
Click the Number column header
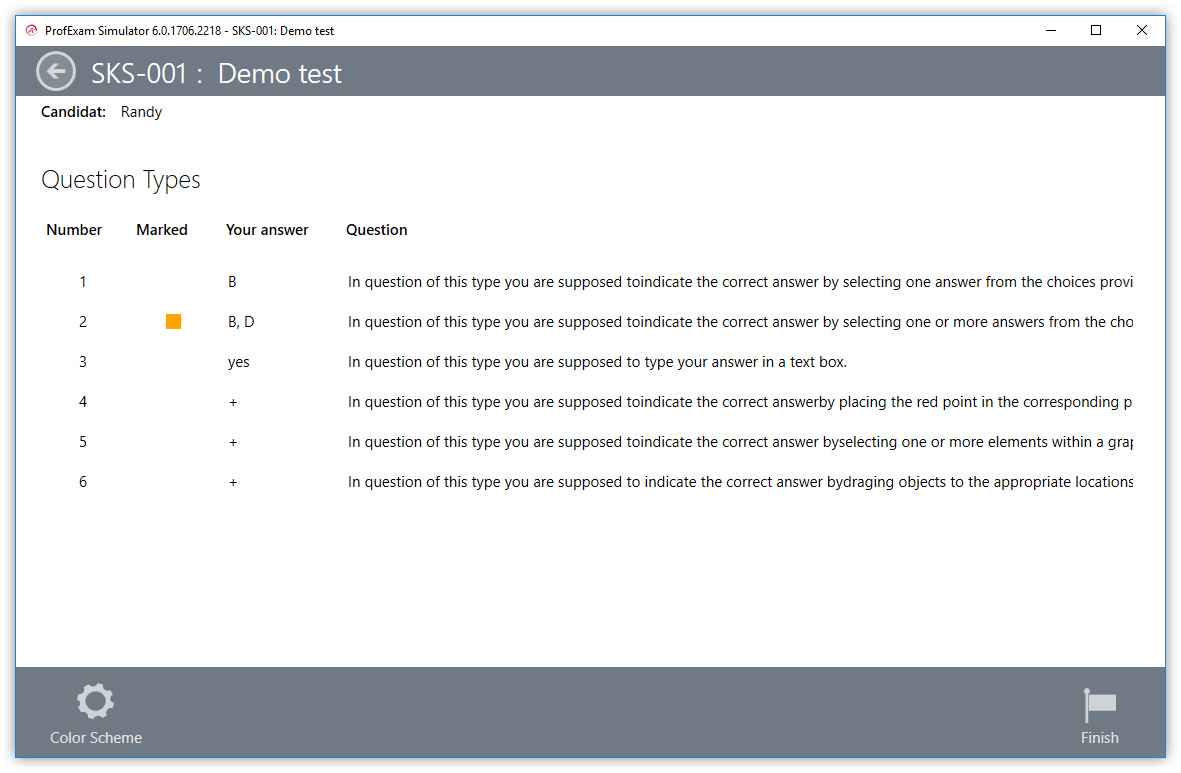[74, 230]
